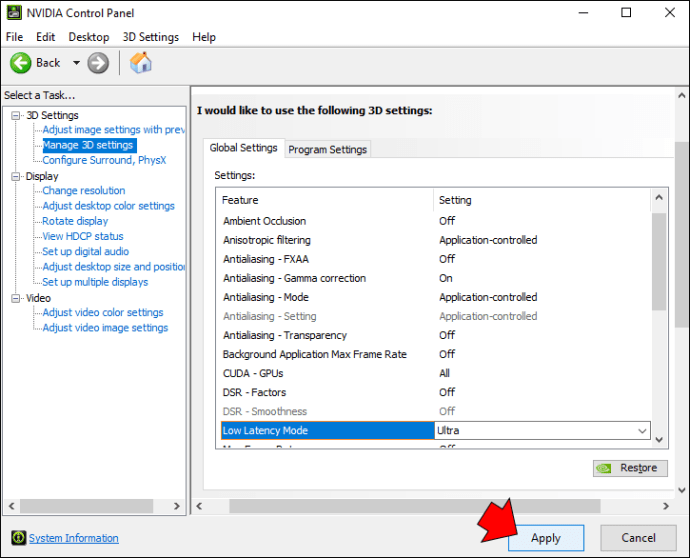
Task: Open Adjust desktop color settings
Action: pos(108,206)
